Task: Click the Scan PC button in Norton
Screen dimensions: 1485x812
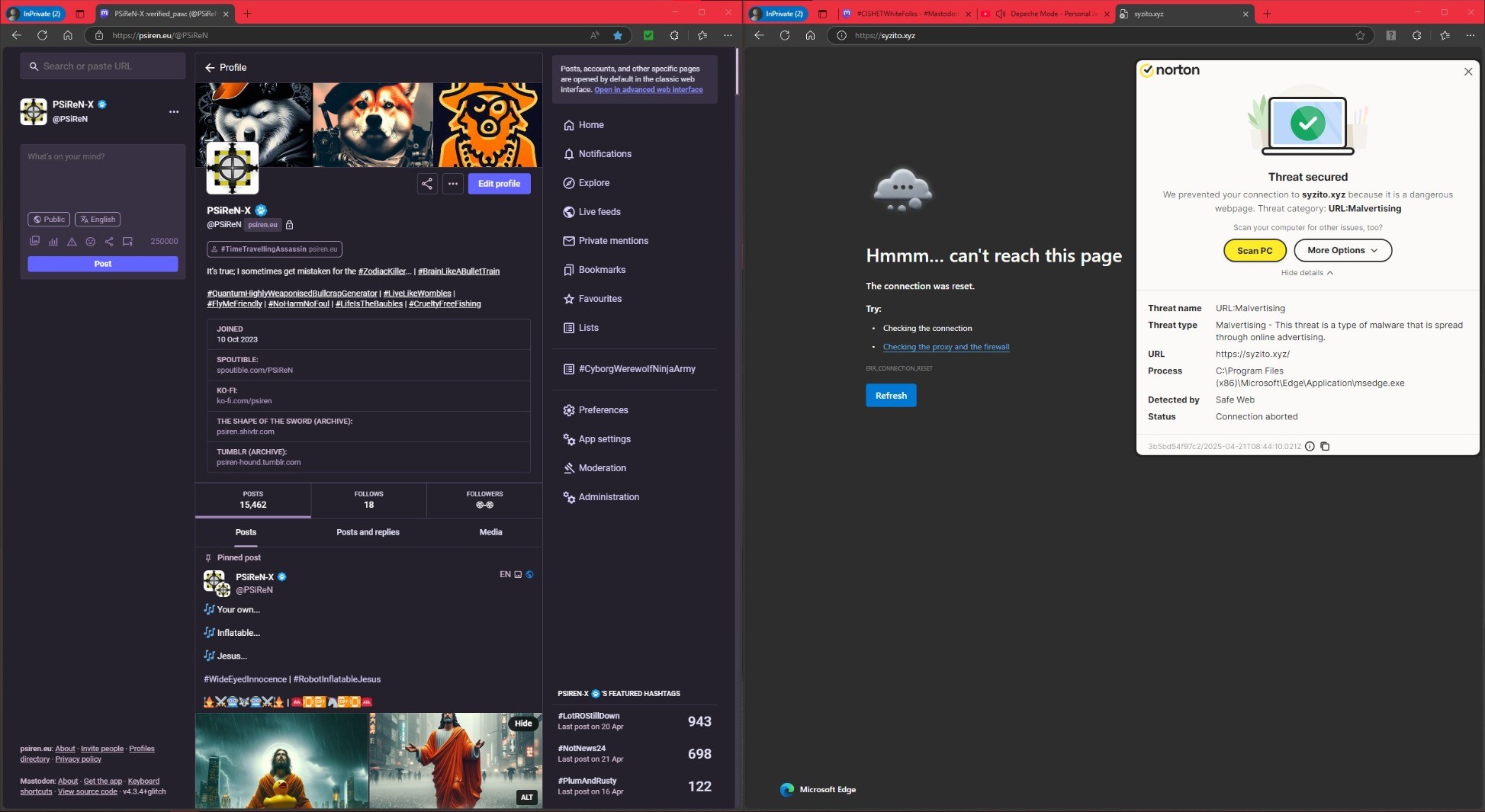Action: click(1255, 250)
